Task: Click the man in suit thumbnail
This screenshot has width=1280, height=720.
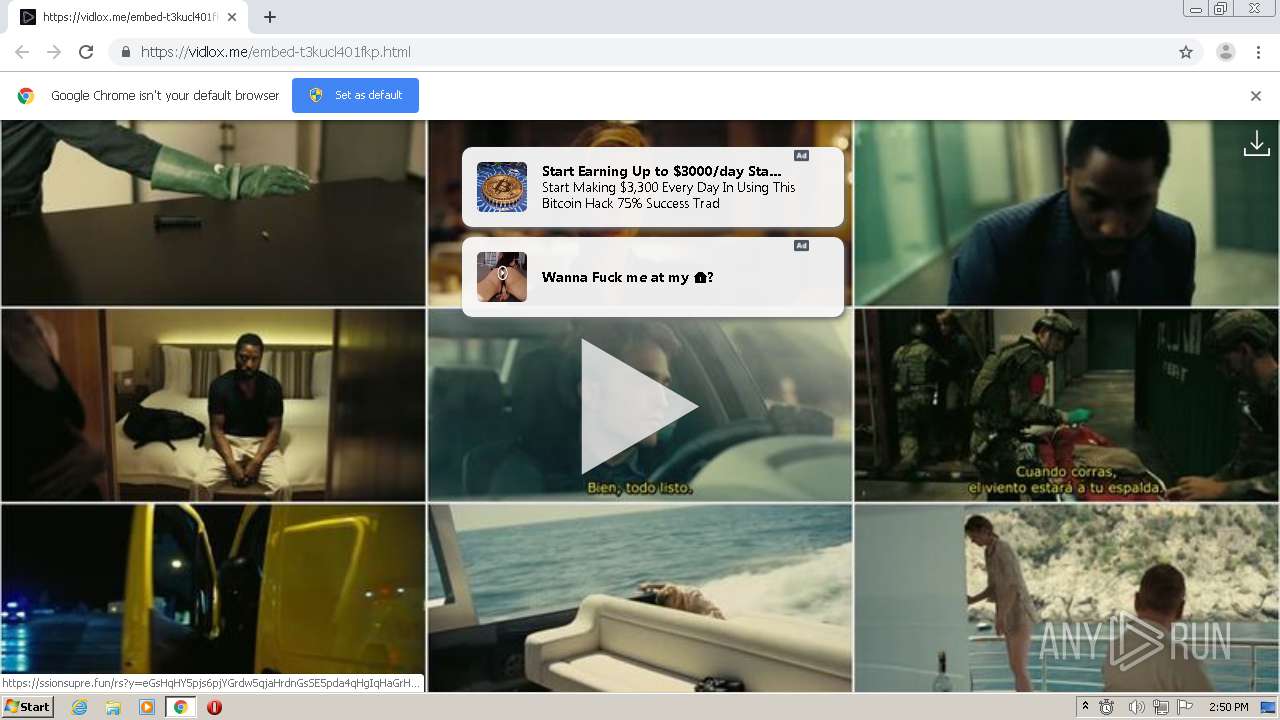Action: (1066, 213)
